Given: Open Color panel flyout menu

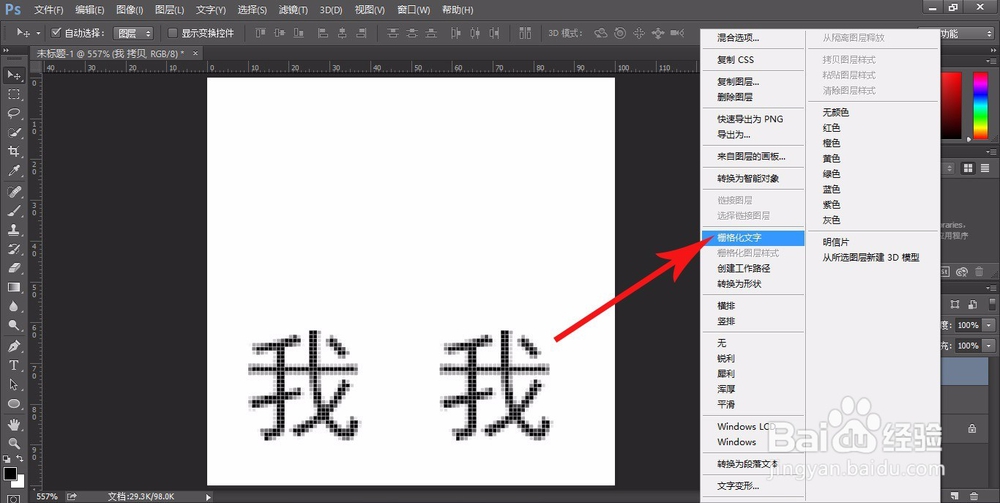Looking at the screenshot, I should click(x=992, y=62).
